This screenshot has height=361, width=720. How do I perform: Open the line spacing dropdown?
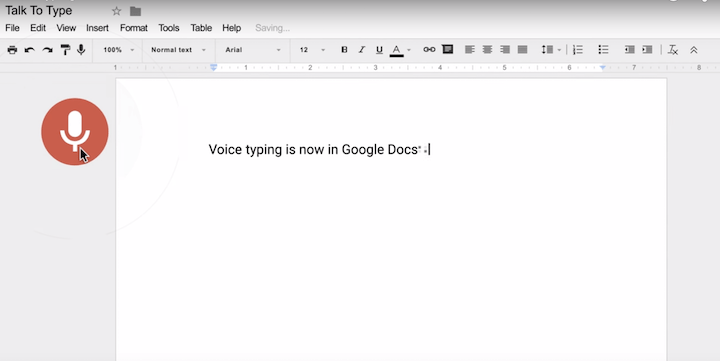click(551, 50)
